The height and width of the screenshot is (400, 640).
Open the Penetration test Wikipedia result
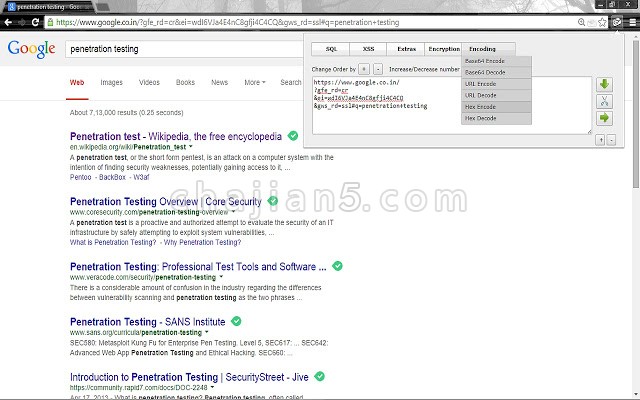coord(176,136)
